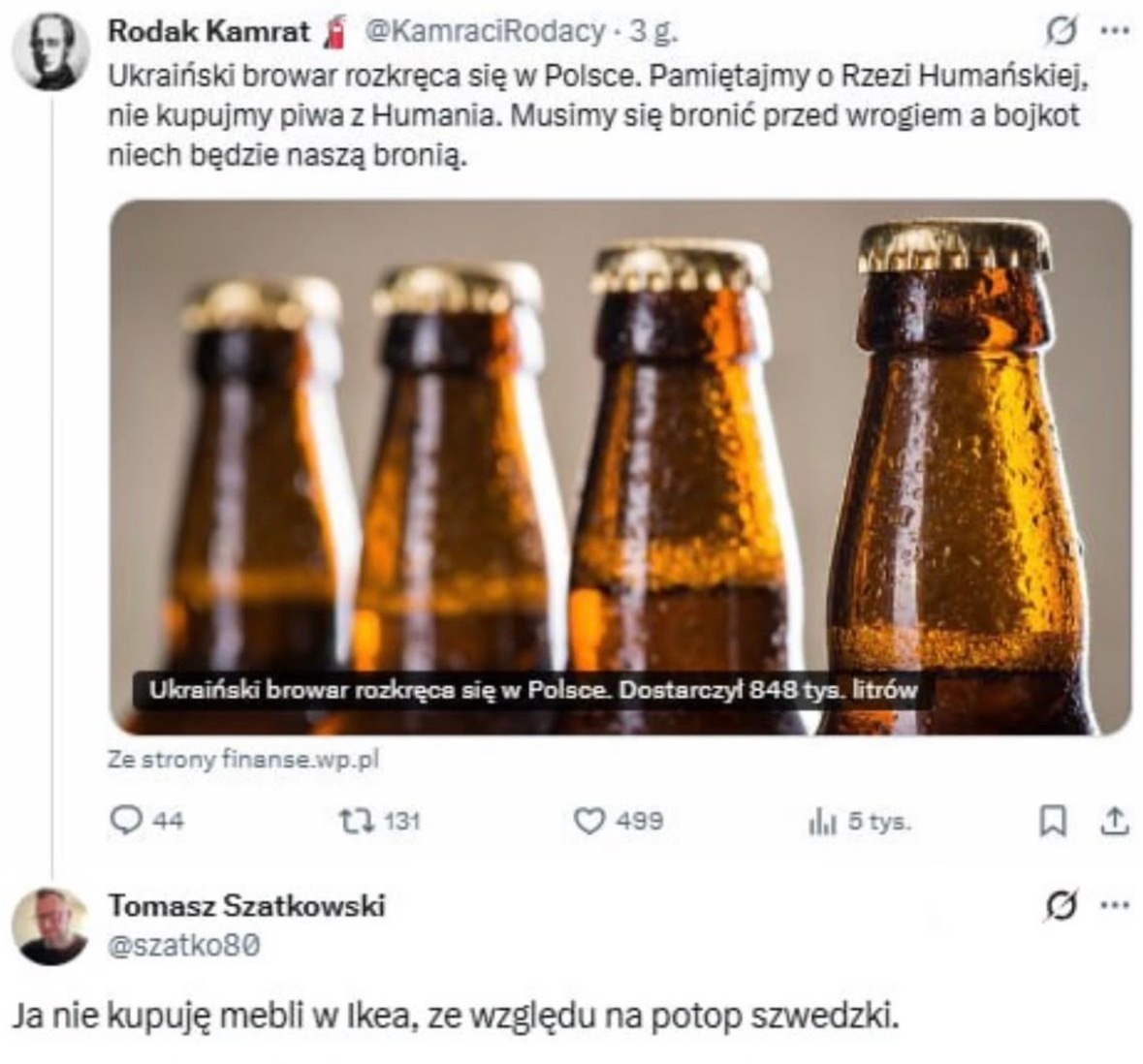Go to the @KamraciRodacy handle
Screen dimensions: 1143x1064
tap(484, 31)
